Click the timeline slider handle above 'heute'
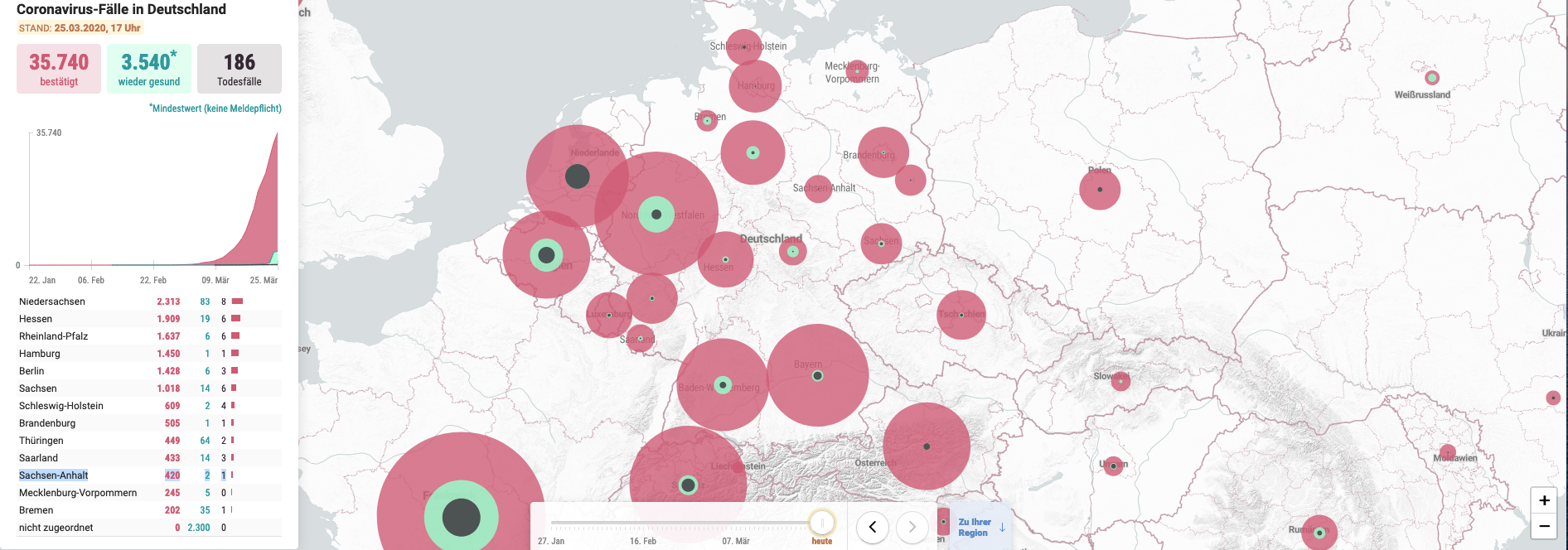 tap(822, 523)
